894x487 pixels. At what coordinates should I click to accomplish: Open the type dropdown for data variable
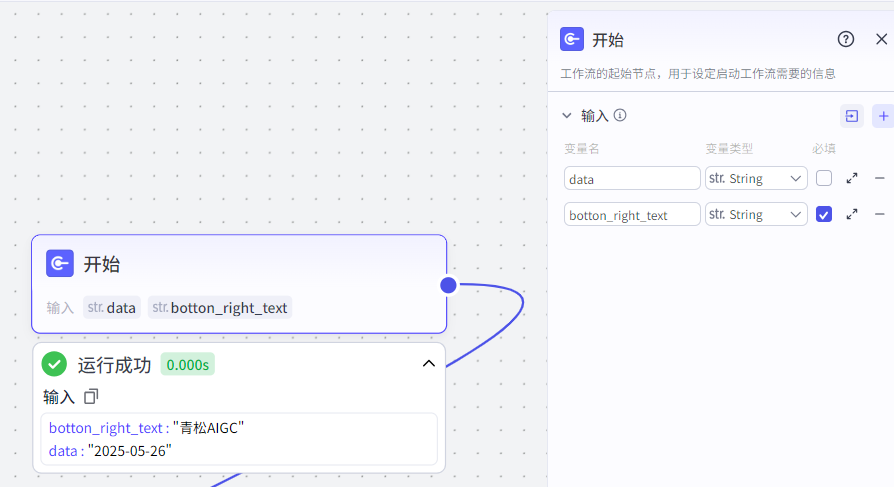coord(756,178)
